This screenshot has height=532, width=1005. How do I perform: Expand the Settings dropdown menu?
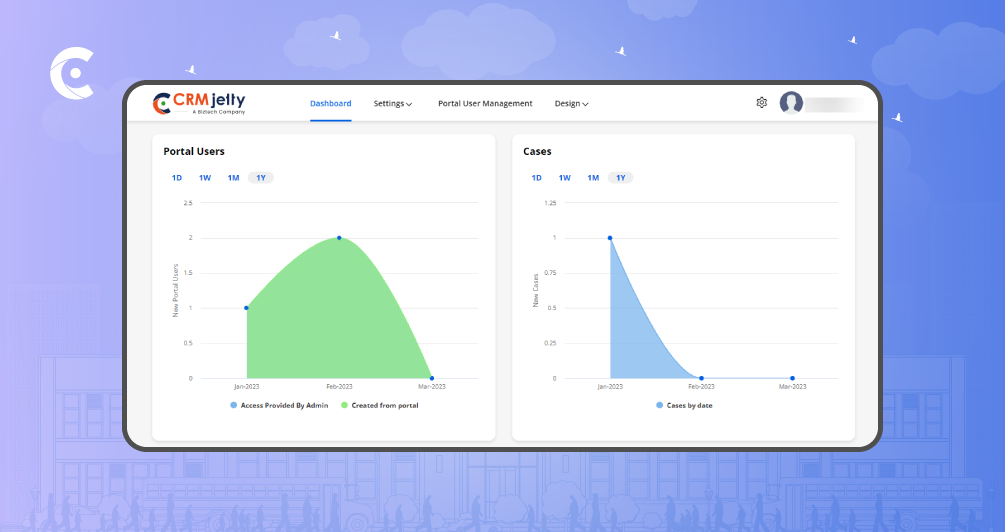point(393,104)
